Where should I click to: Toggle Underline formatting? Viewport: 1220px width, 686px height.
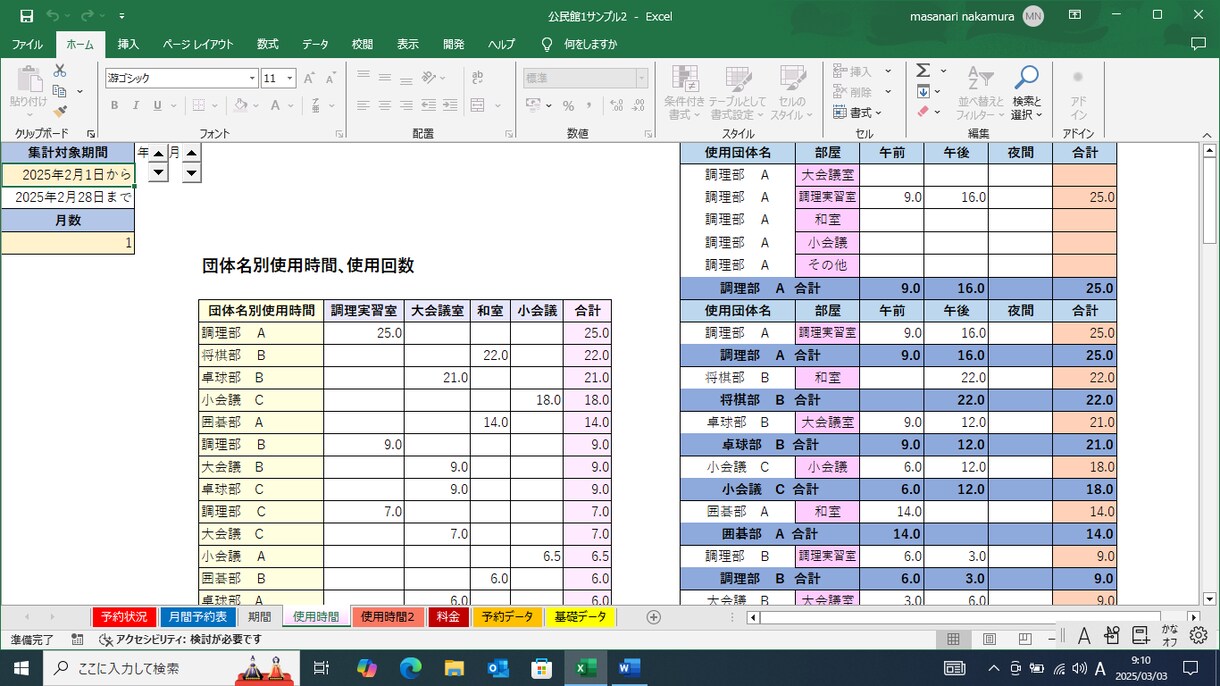(x=157, y=105)
